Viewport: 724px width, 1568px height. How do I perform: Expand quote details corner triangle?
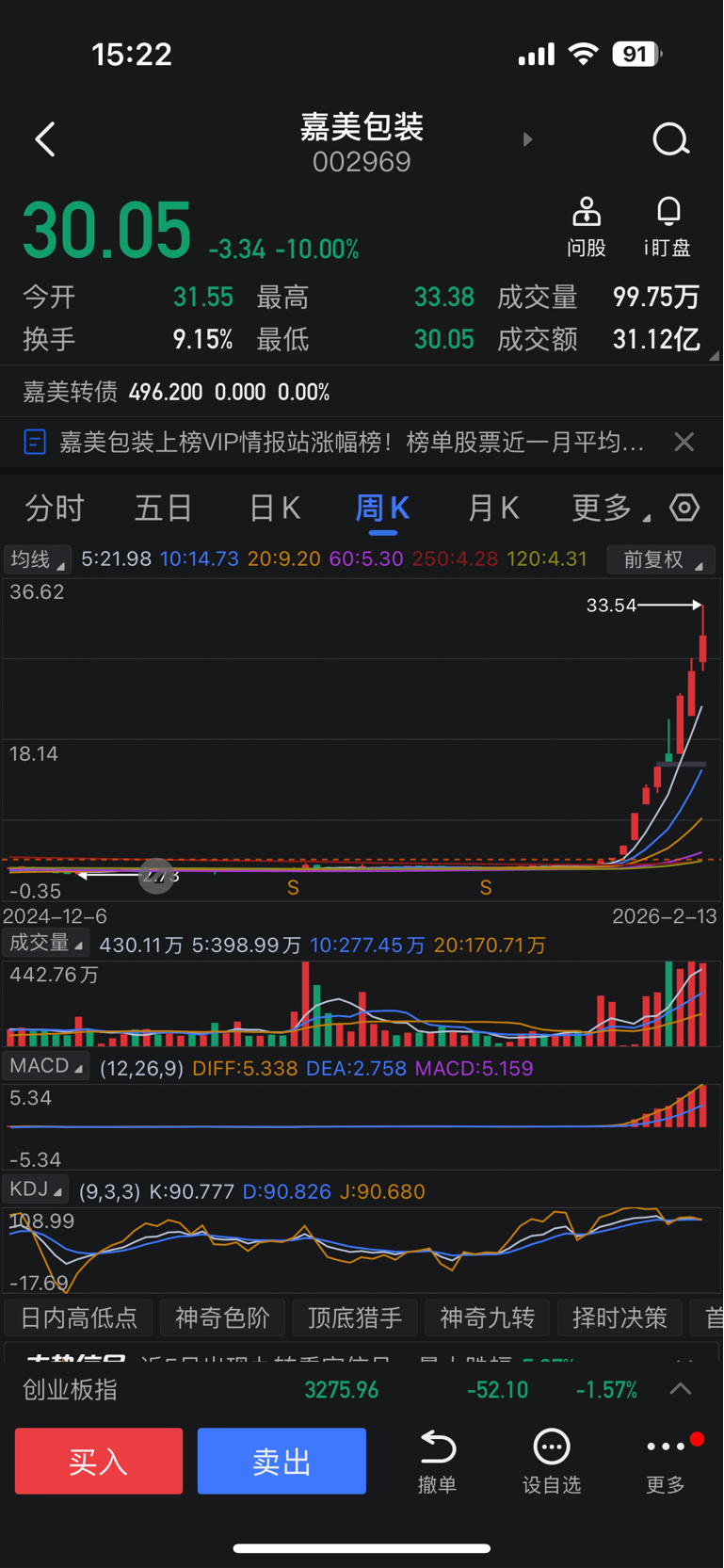click(x=714, y=355)
